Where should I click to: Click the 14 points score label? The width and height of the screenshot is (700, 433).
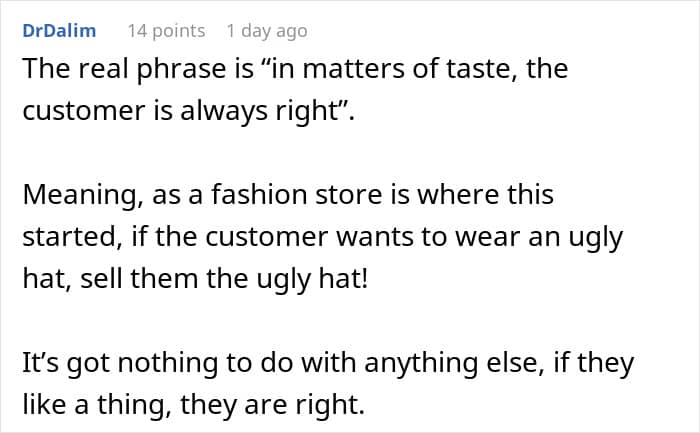click(x=165, y=31)
